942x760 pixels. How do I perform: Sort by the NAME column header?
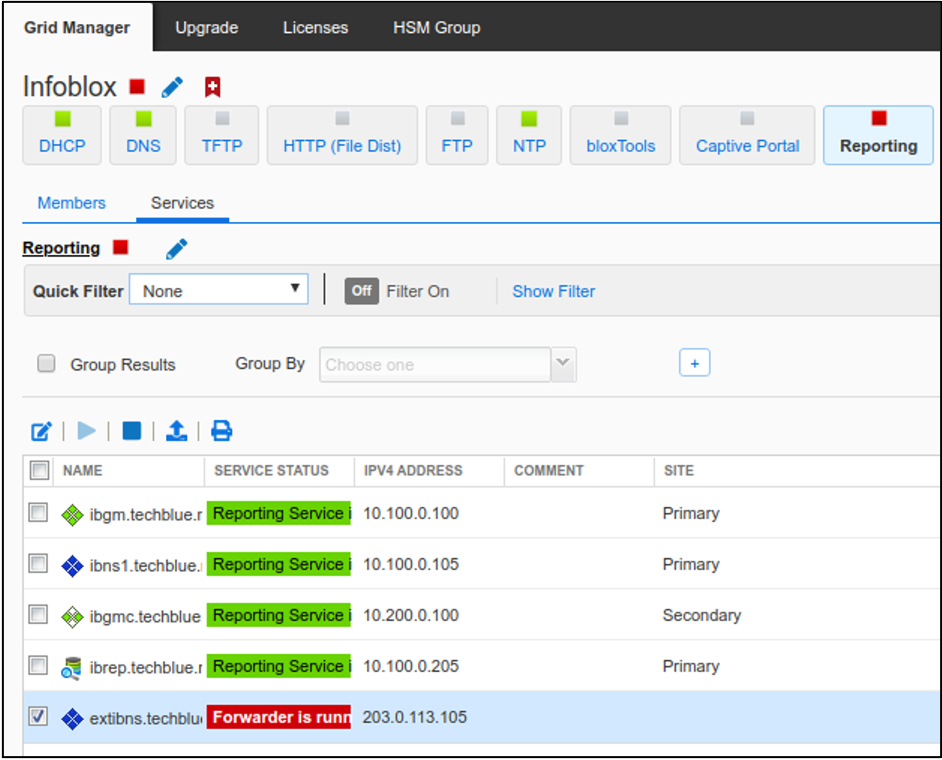(83, 470)
